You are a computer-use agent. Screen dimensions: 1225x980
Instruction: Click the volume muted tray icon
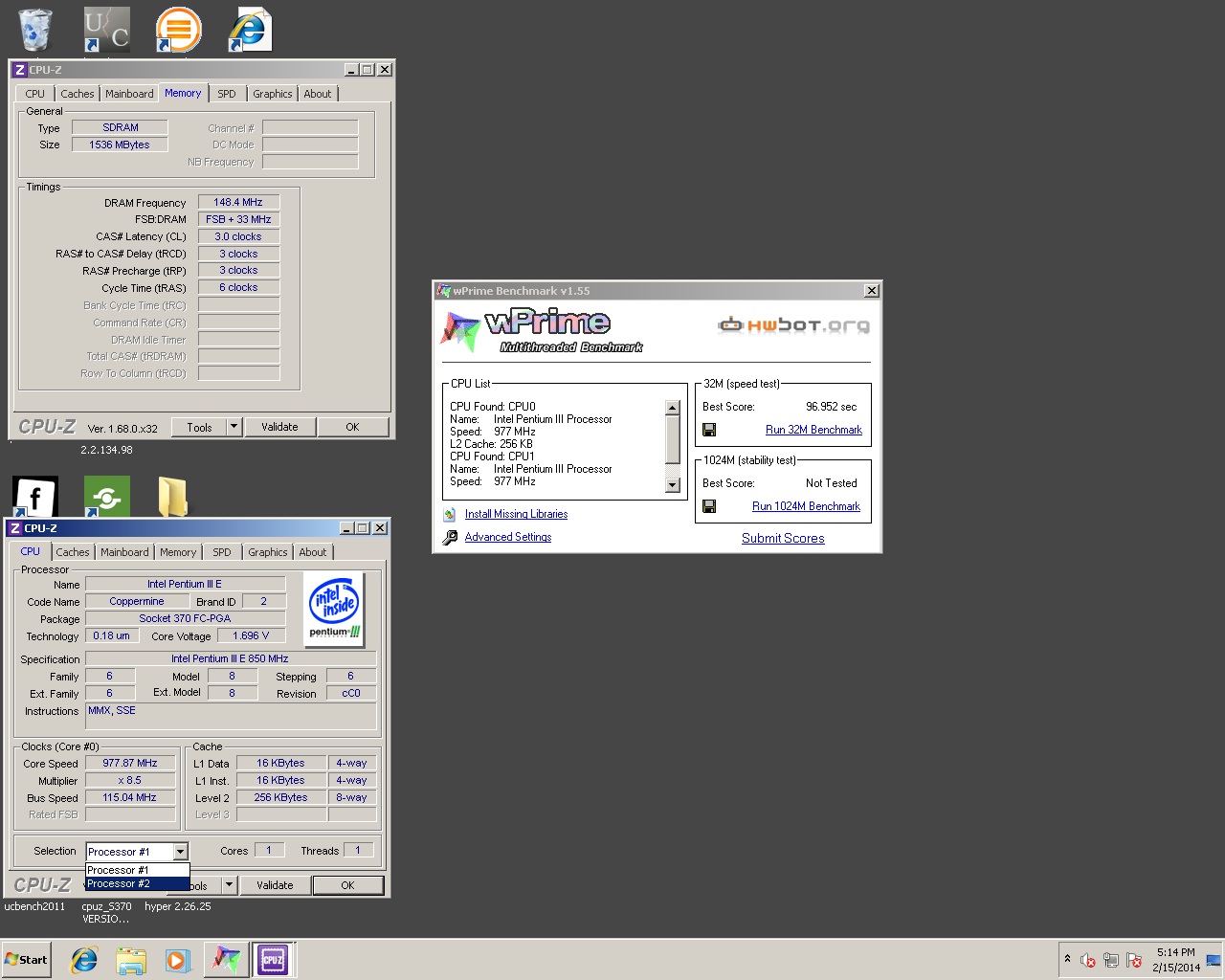[1088, 960]
